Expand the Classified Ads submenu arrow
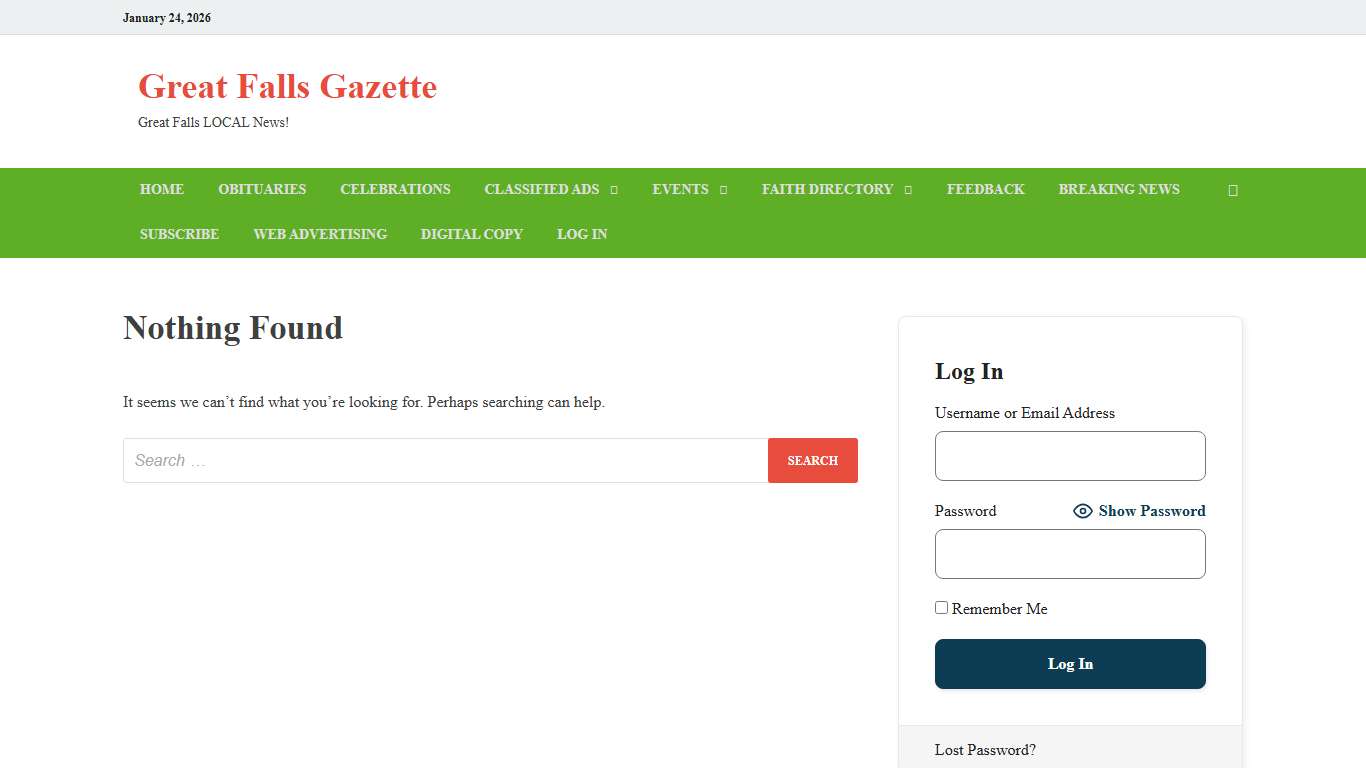This screenshot has height=768, width=1366. tap(614, 190)
